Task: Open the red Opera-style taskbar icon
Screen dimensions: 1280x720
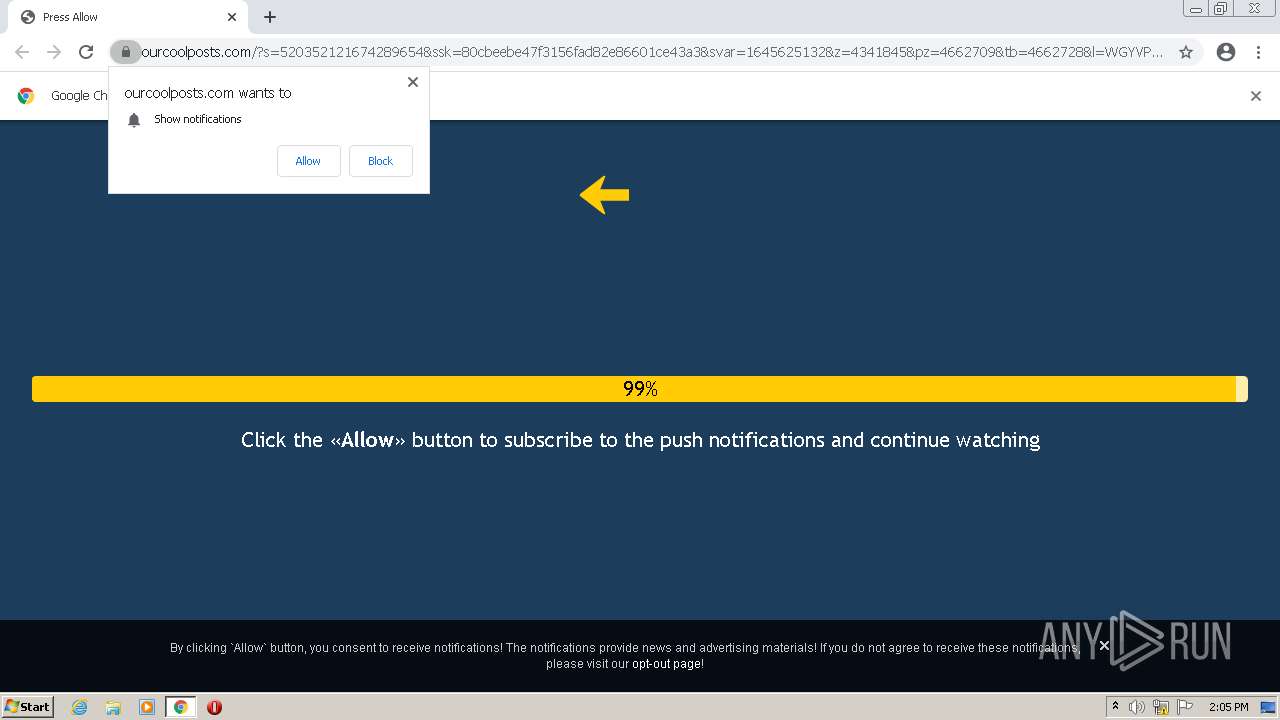Action: (x=214, y=707)
